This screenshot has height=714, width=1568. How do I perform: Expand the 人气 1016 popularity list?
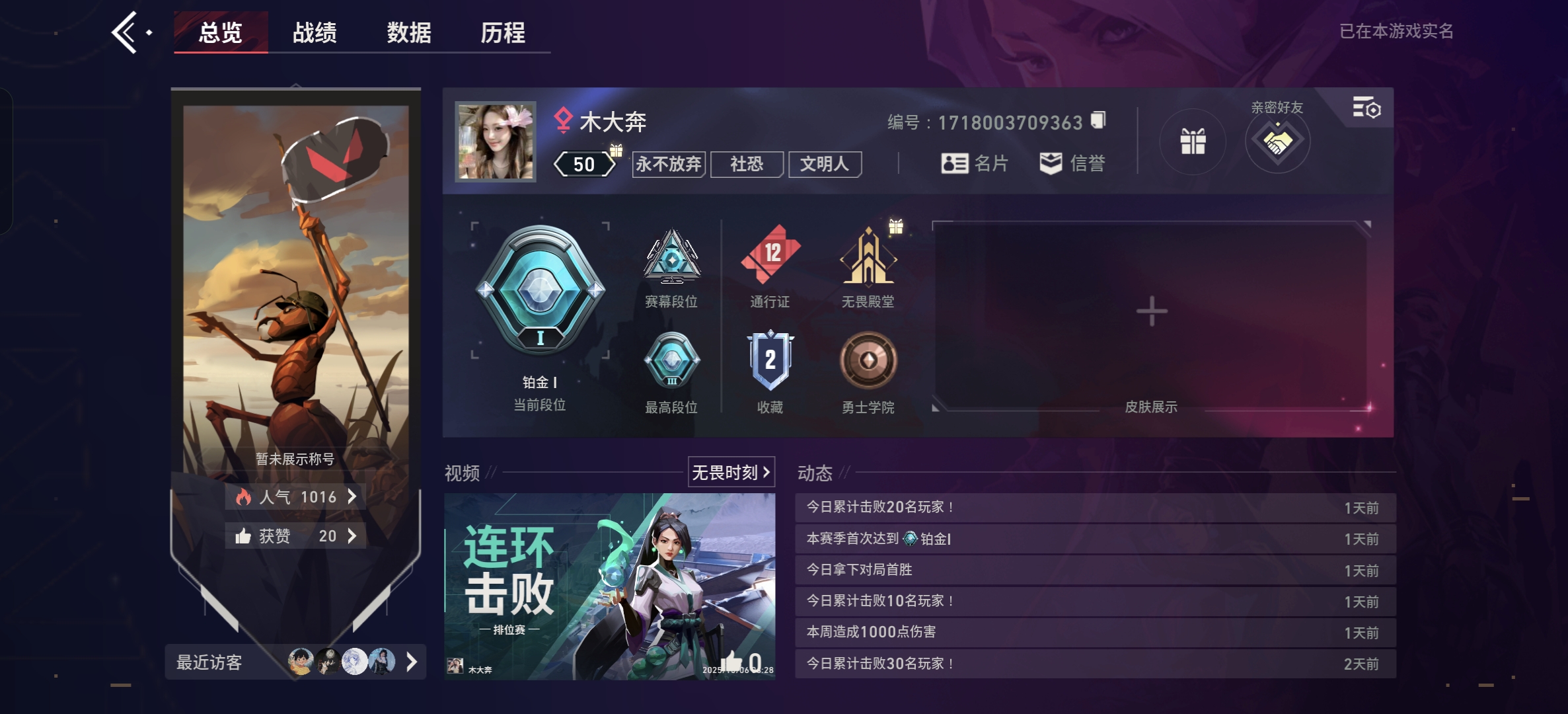click(x=296, y=496)
